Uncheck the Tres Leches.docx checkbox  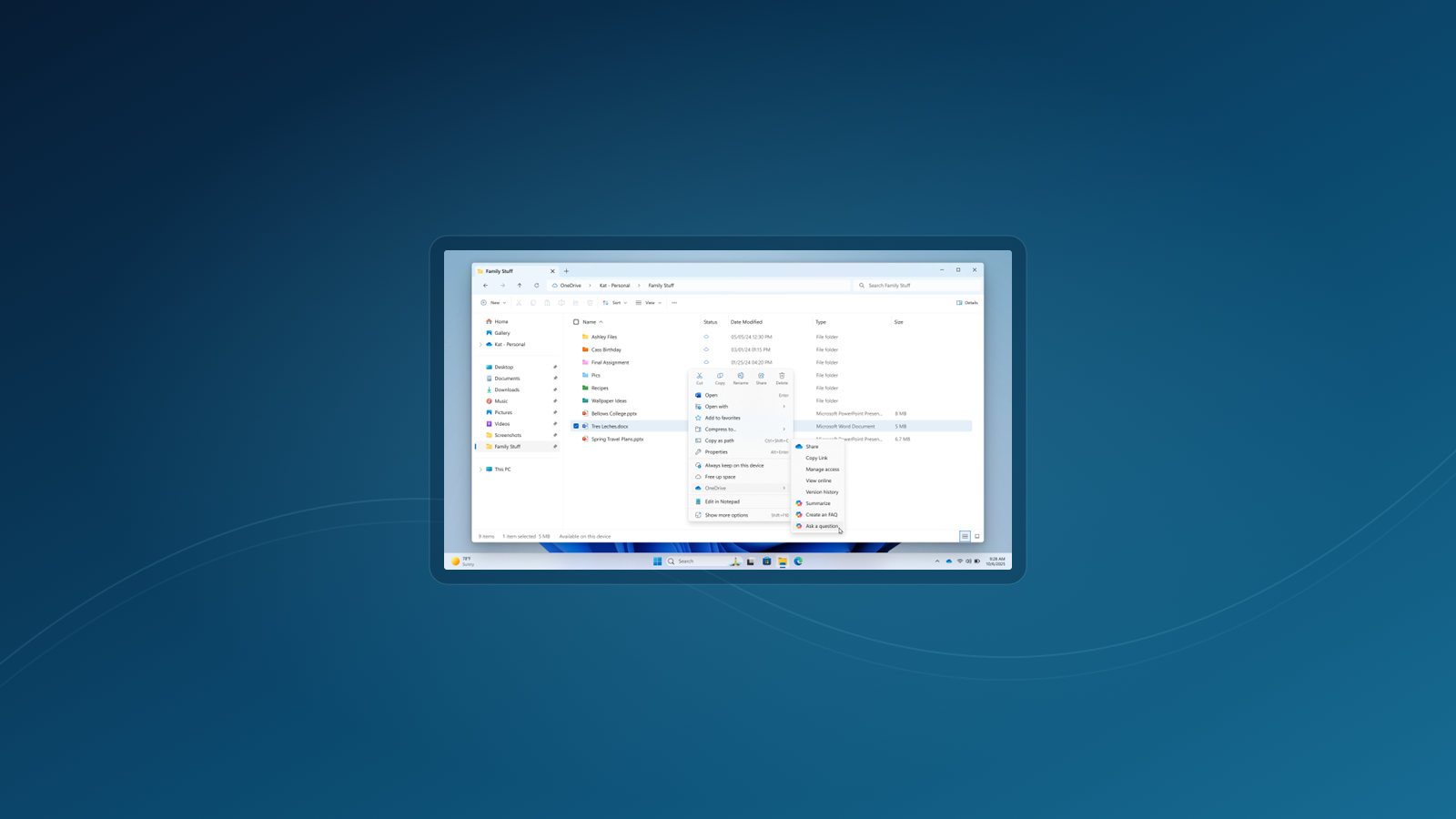tap(576, 426)
